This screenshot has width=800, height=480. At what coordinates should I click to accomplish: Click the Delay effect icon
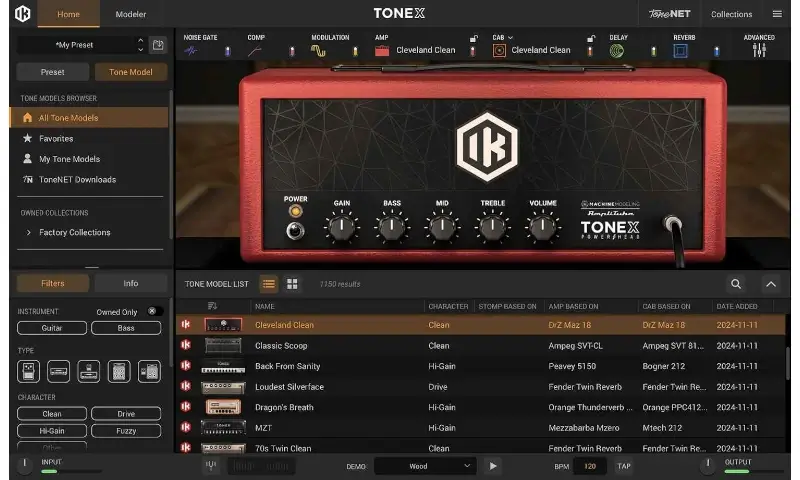[x=618, y=50]
